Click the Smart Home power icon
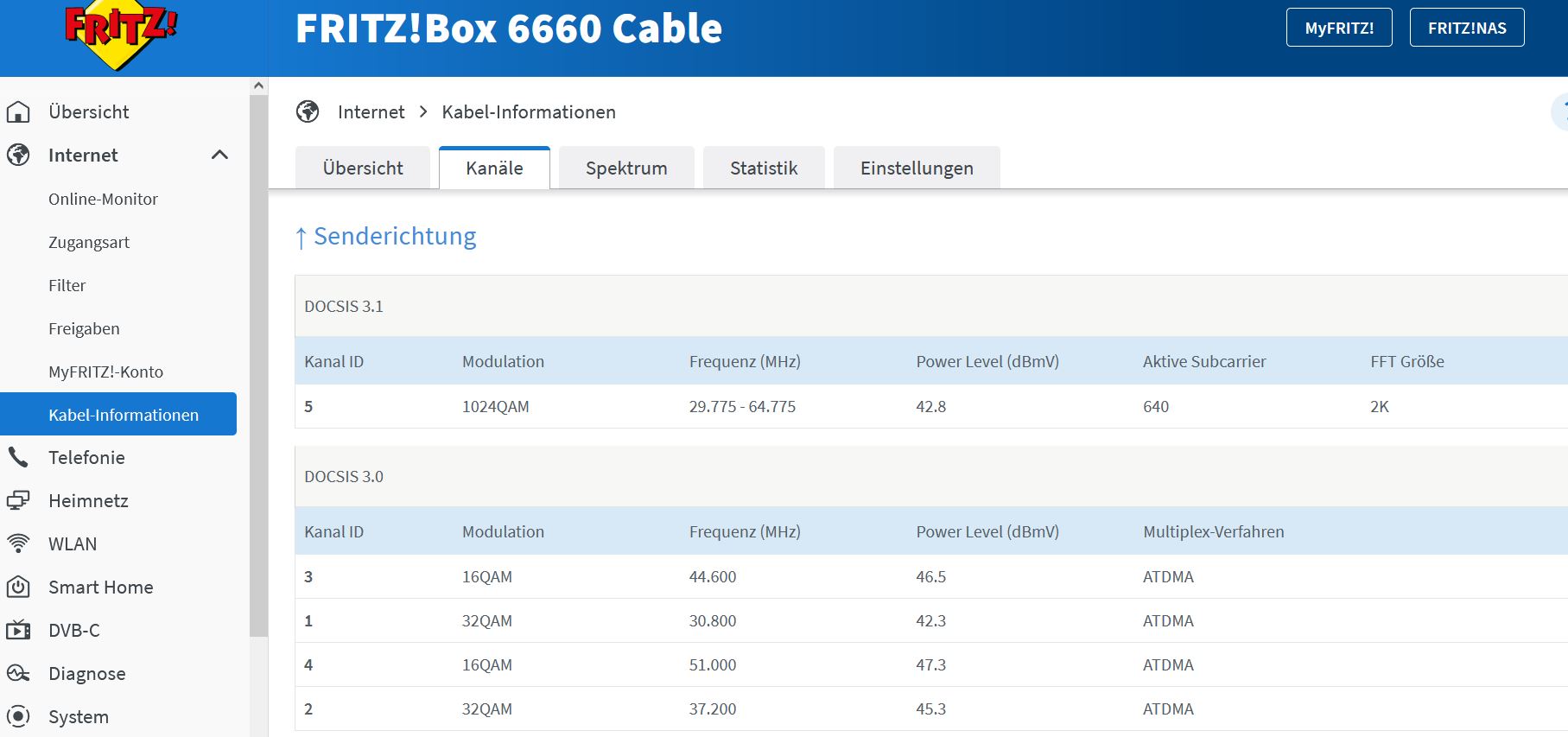Viewport: 1568px width, 737px height. tap(18, 588)
